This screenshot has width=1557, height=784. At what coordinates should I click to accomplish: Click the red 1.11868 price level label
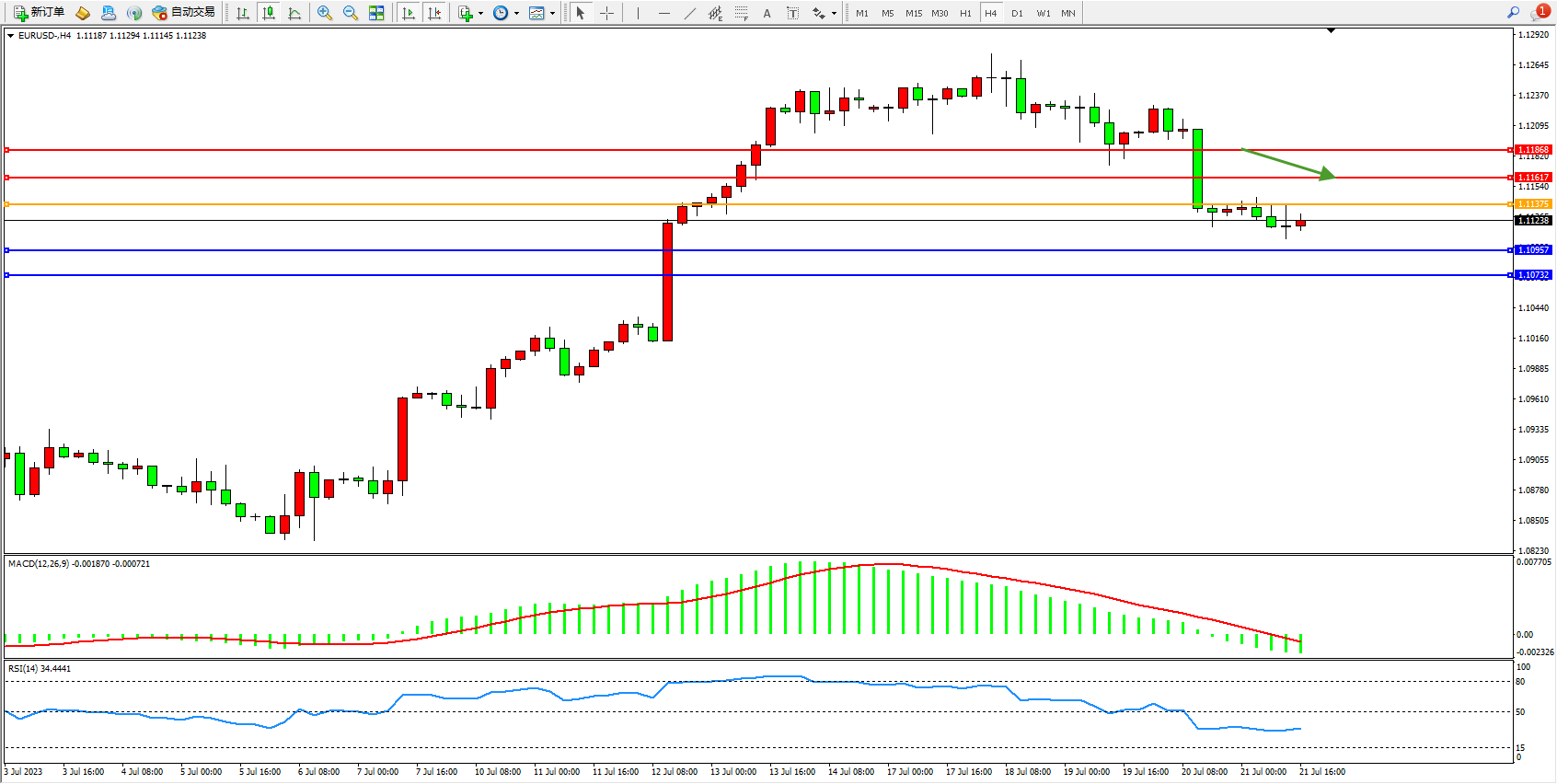point(1533,149)
